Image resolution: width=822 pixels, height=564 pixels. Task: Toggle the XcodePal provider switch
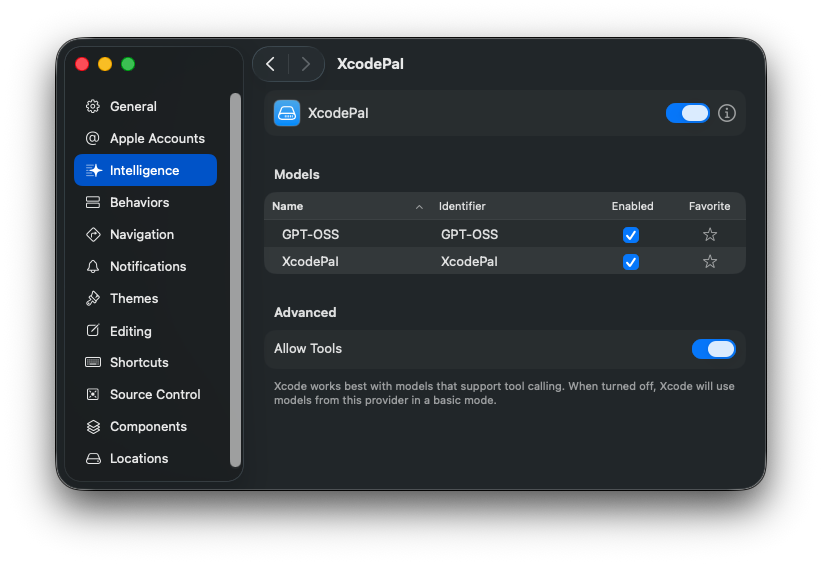[x=687, y=113]
